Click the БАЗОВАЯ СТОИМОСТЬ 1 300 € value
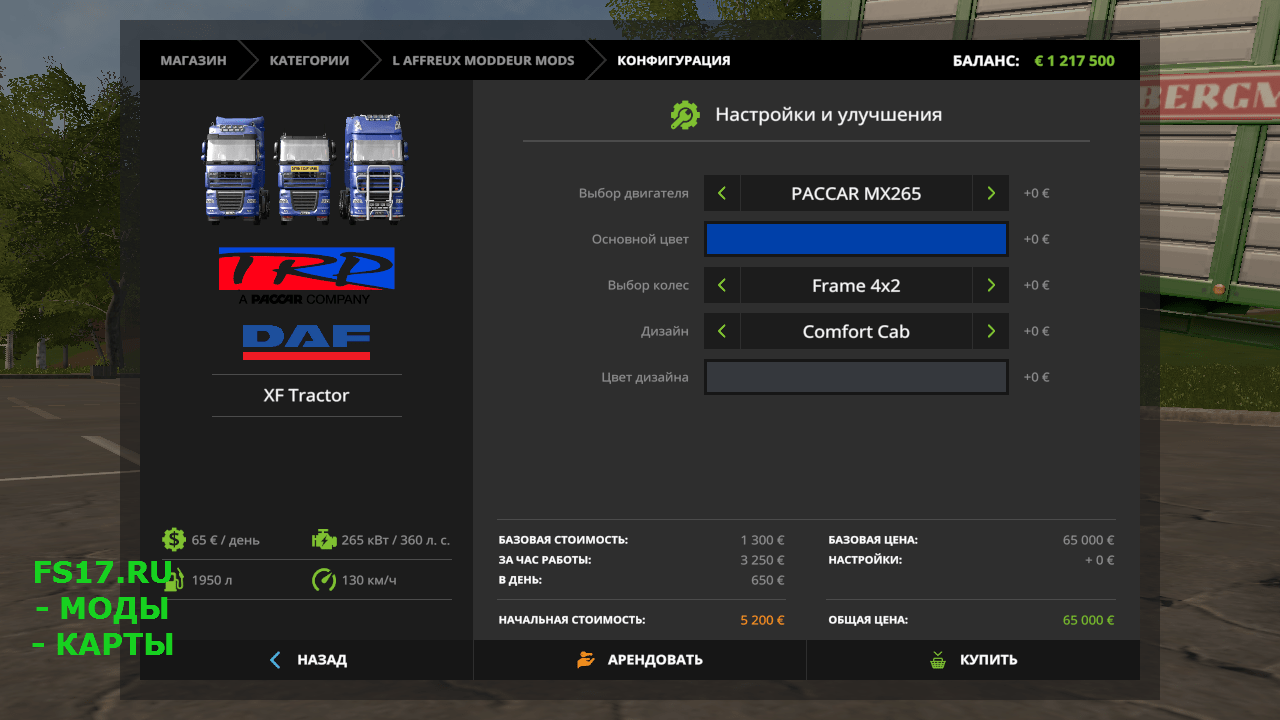 point(762,540)
